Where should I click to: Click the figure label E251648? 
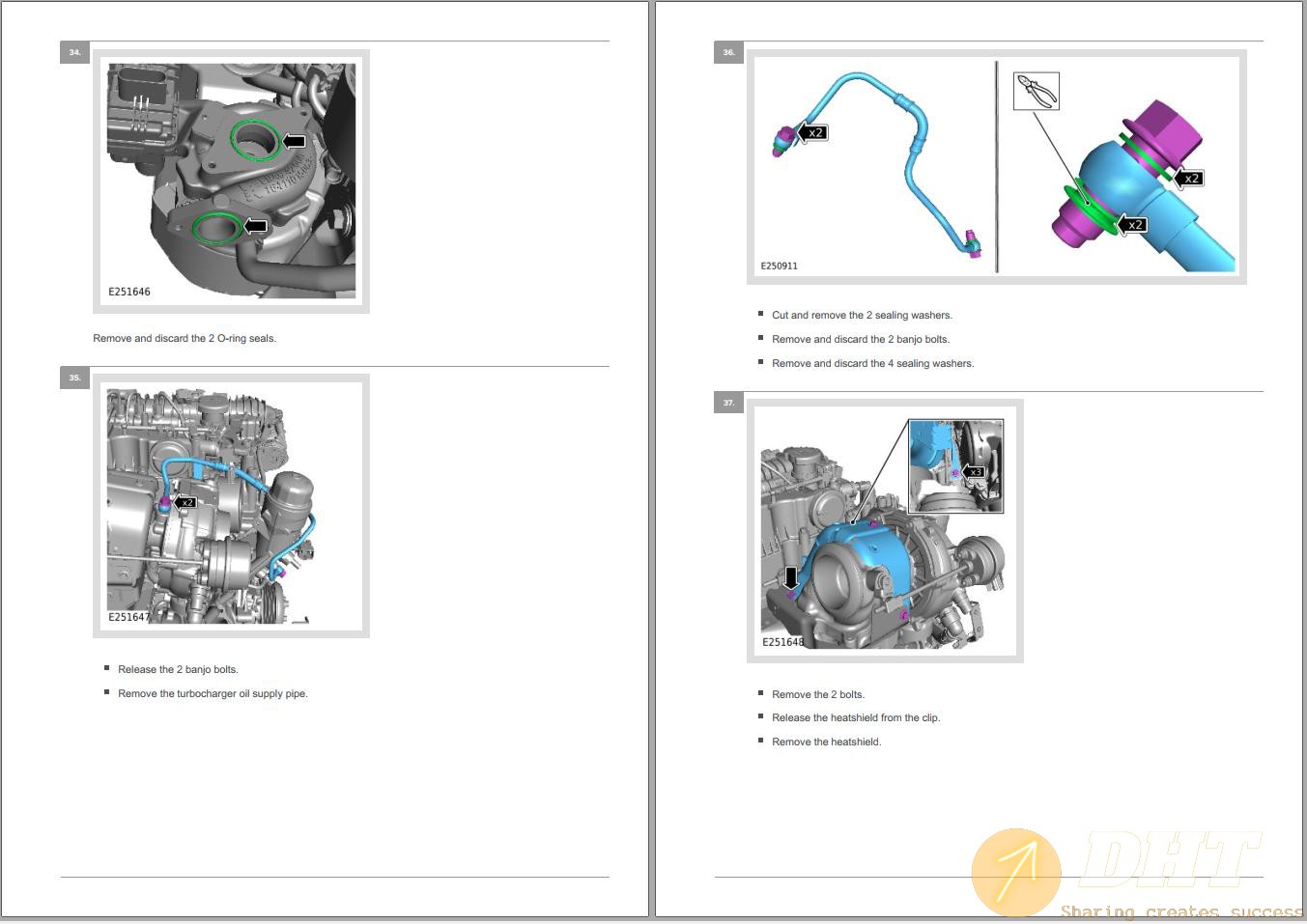click(x=783, y=642)
